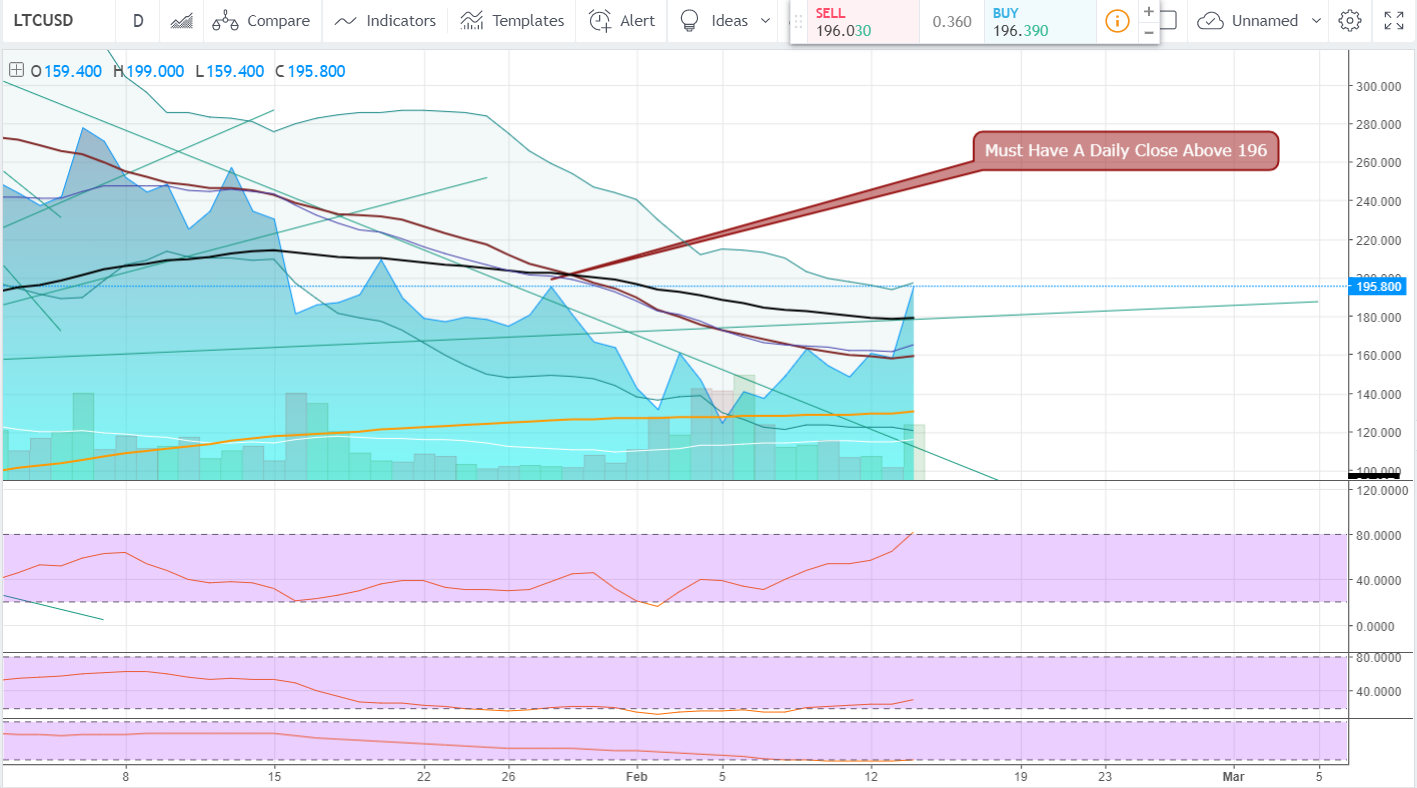Screen dimensions: 1417x788
Task: Click the high value 199.000 in legend
Action: tap(155, 71)
